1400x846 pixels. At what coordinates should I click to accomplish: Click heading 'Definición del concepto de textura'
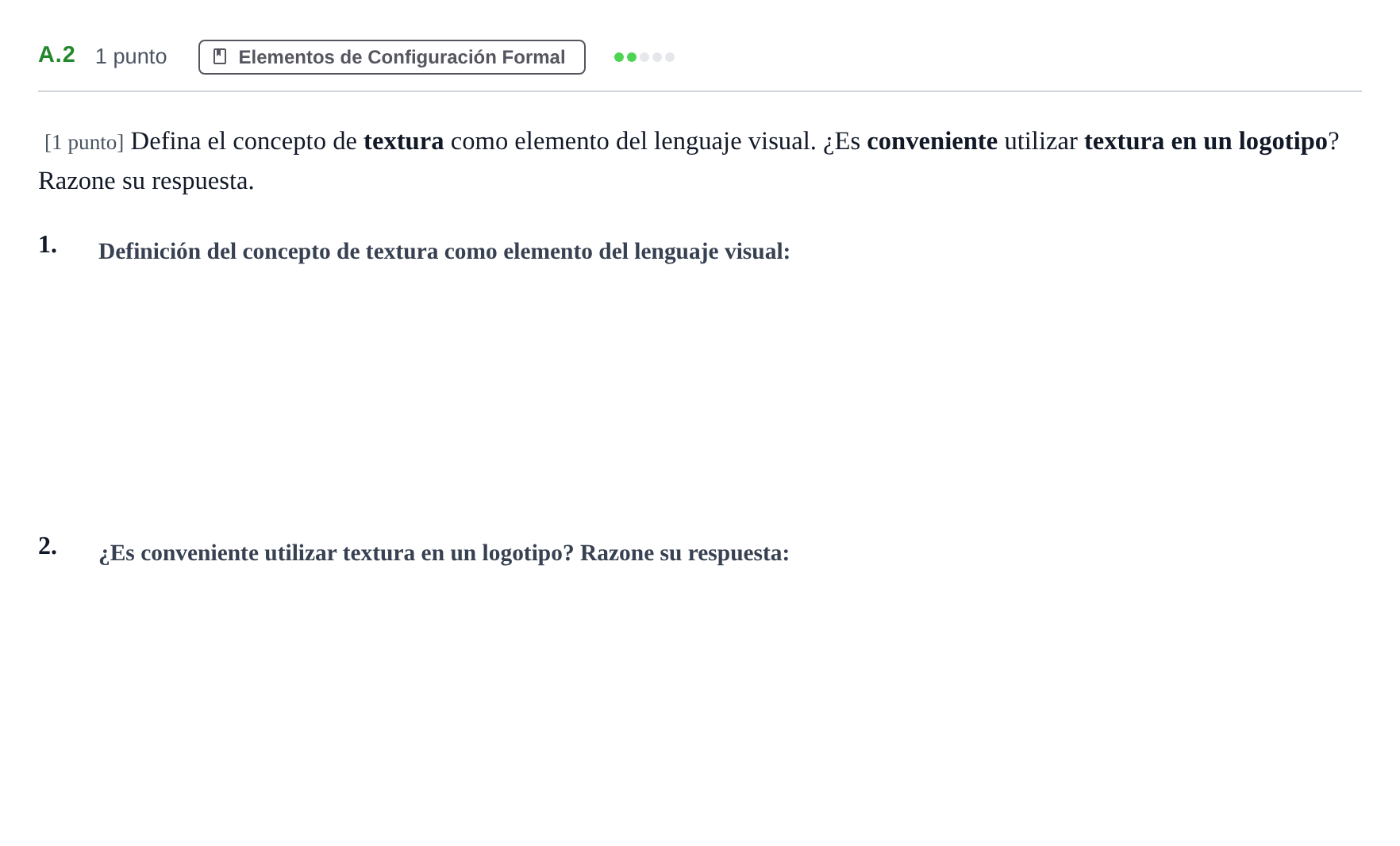444,252
